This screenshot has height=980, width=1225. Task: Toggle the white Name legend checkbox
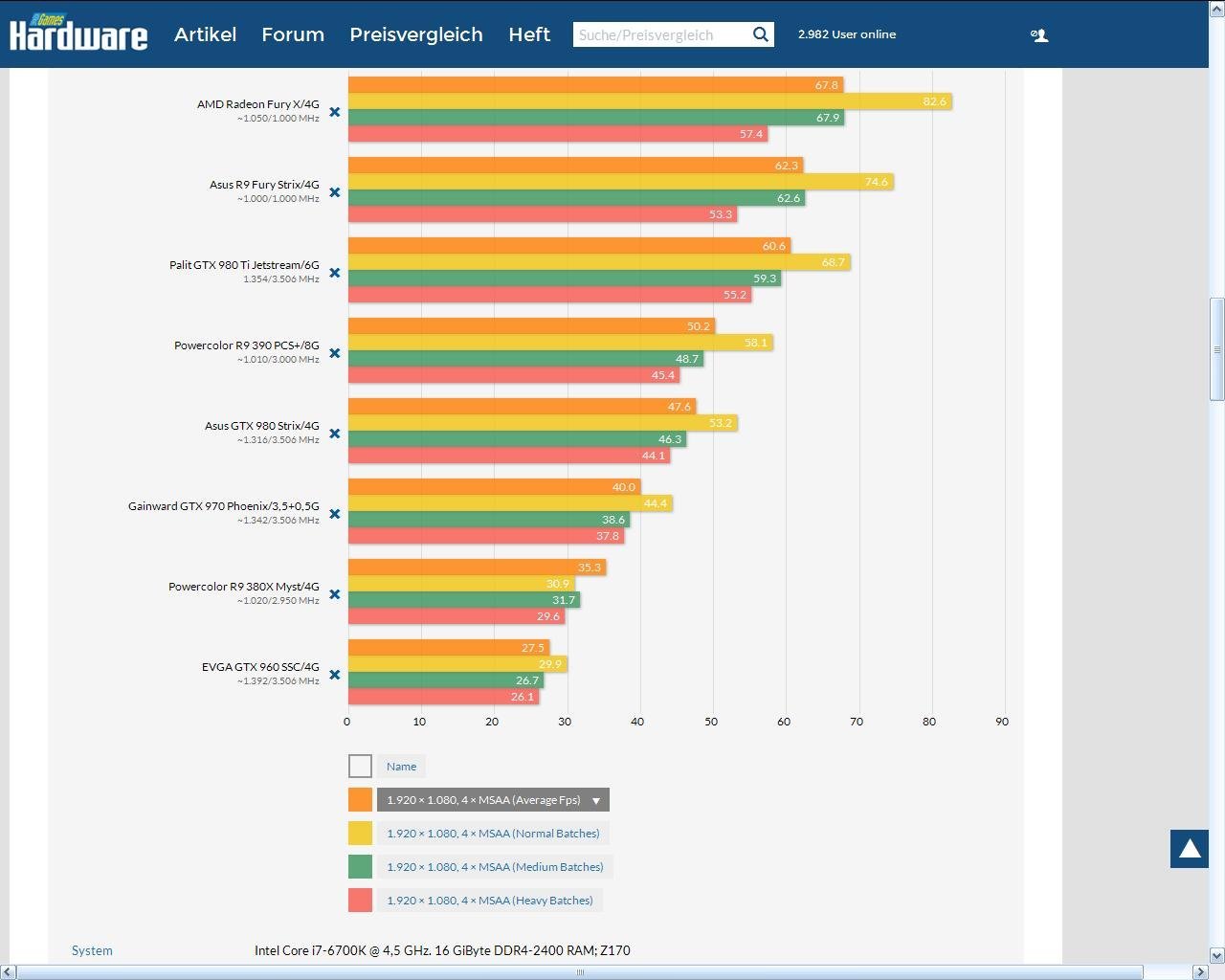tap(360, 767)
